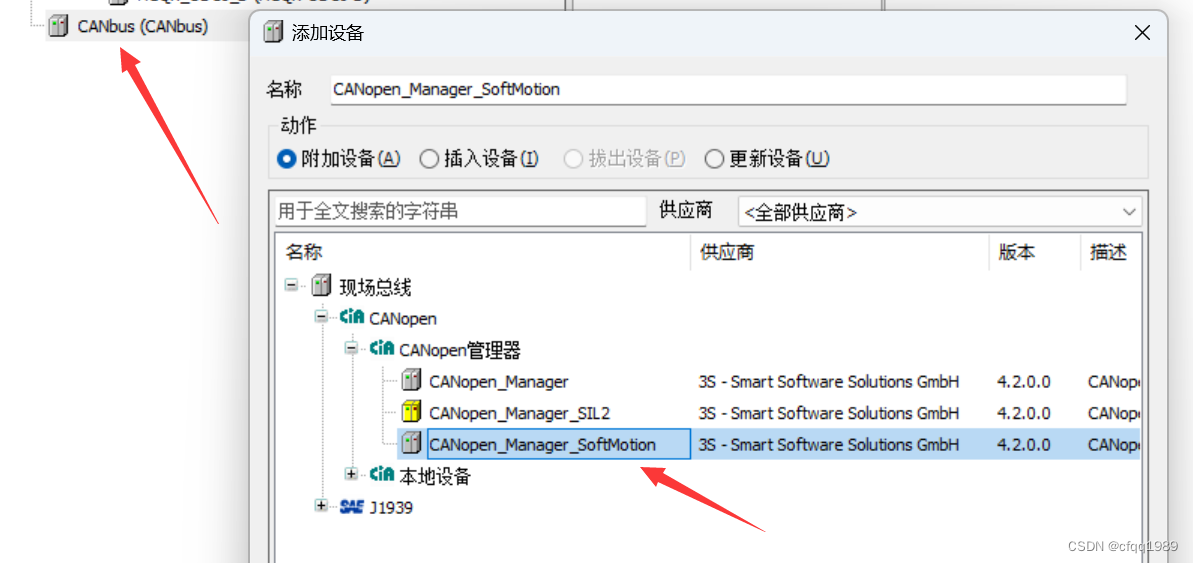Select the 现场总线 tree label
1193x563 pixels.
tap(376, 288)
